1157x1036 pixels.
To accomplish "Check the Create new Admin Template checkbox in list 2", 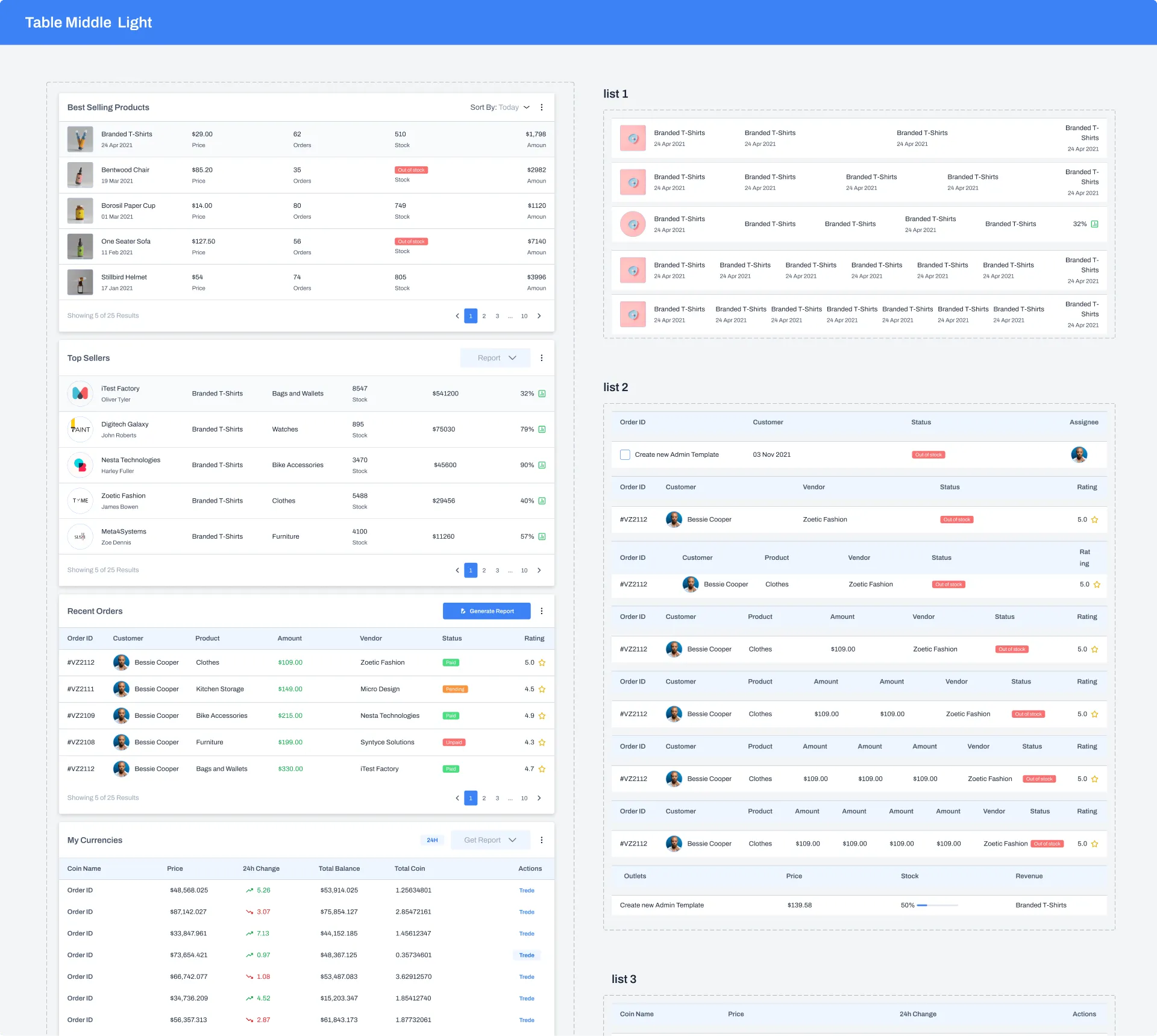I will click(625, 454).
